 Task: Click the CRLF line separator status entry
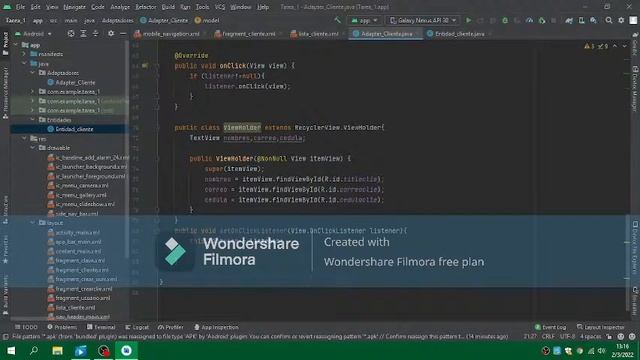coord(548,337)
